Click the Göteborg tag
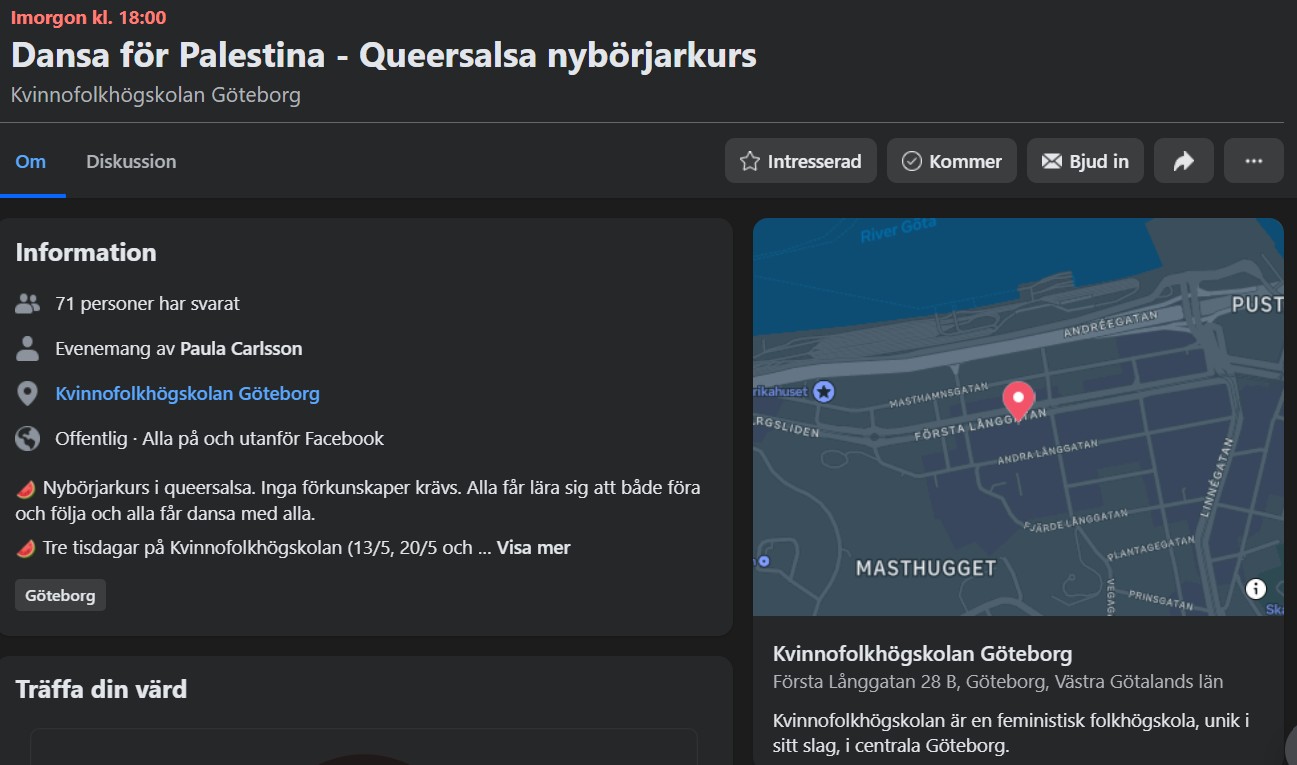Screen dimensions: 1297x765 pyautogui.click(x=60, y=595)
